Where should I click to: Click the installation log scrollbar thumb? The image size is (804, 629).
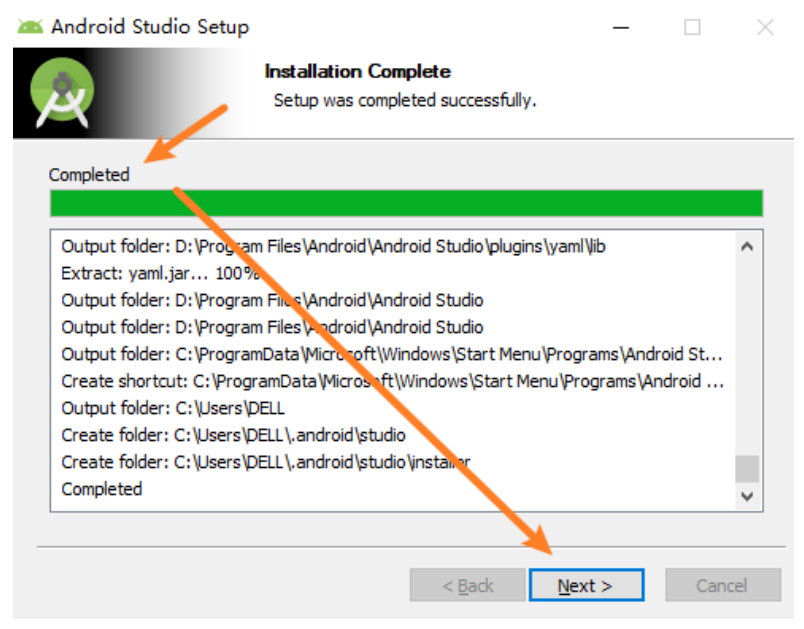point(747,468)
